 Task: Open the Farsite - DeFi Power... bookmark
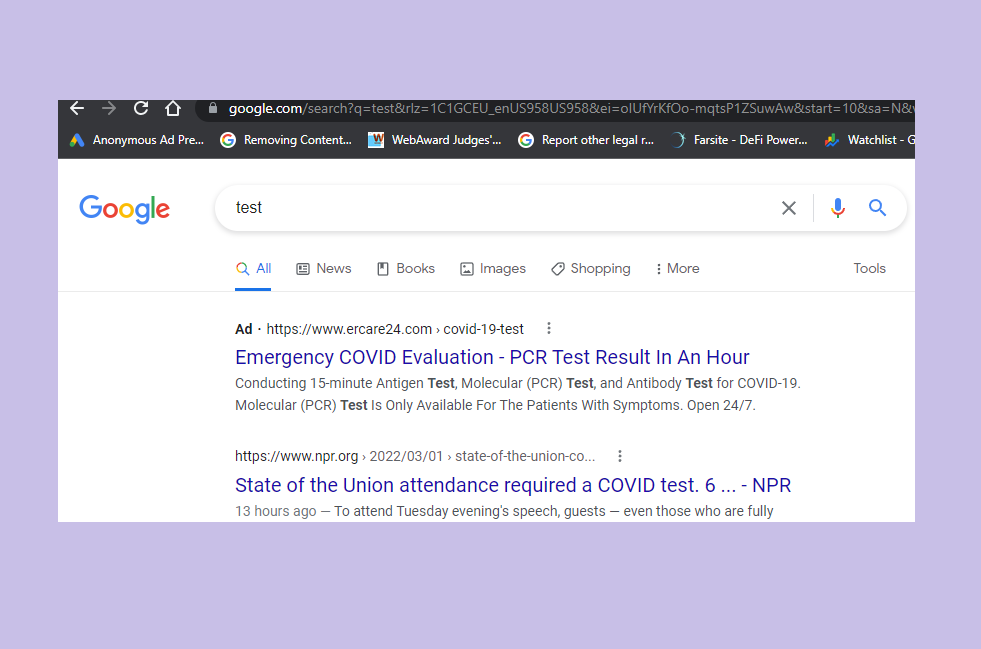coord(739,140)
